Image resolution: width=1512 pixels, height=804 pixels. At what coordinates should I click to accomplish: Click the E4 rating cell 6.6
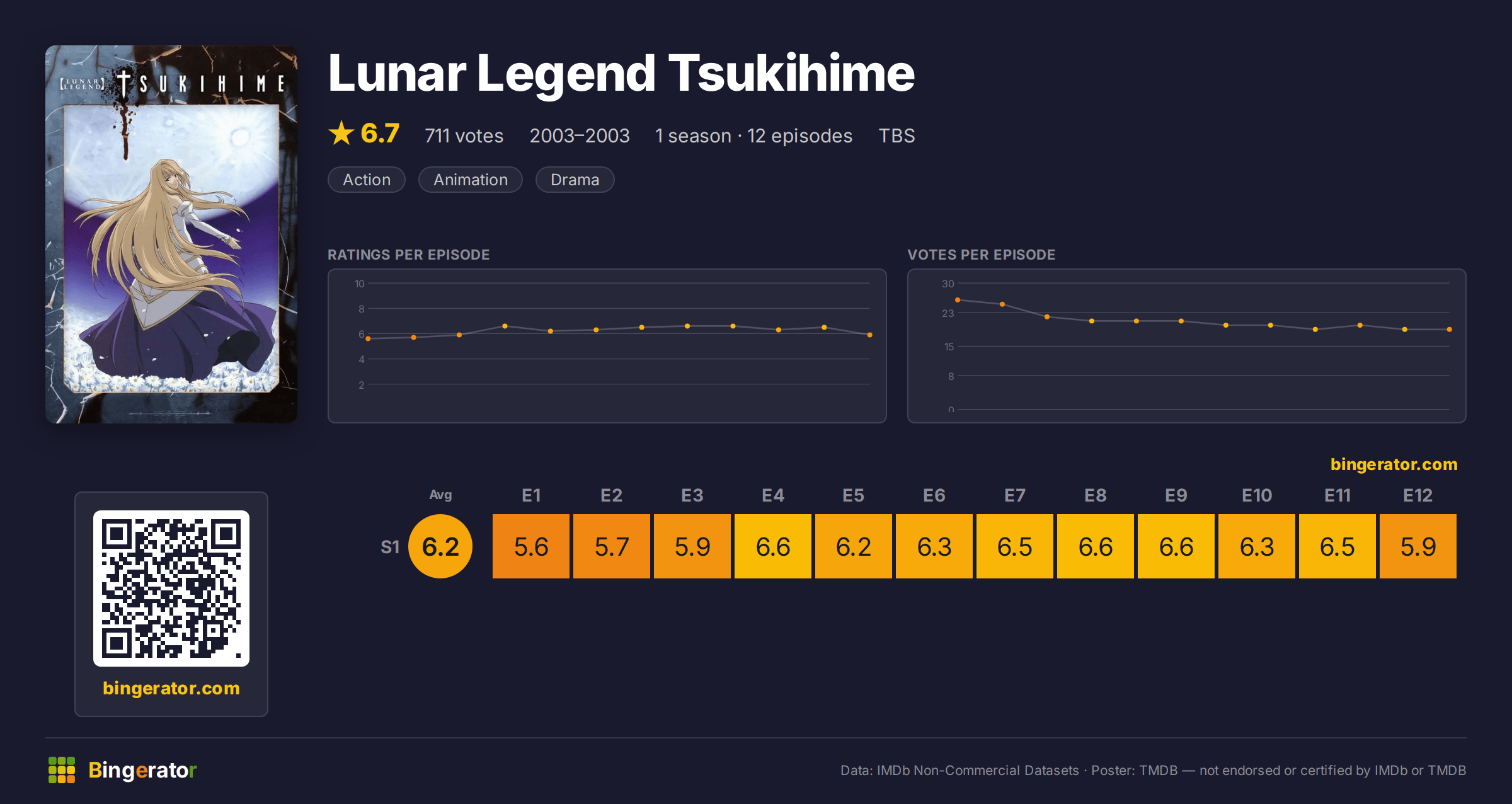tap(773, 546)
